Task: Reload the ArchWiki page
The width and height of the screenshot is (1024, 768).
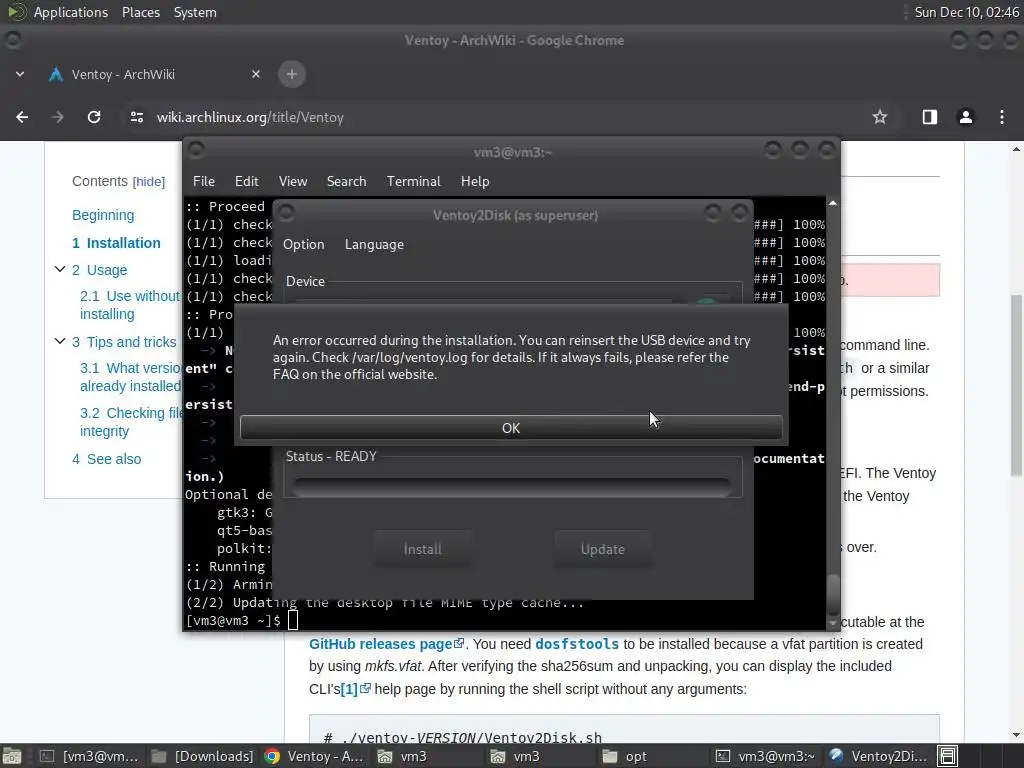Action: point(94,117)
